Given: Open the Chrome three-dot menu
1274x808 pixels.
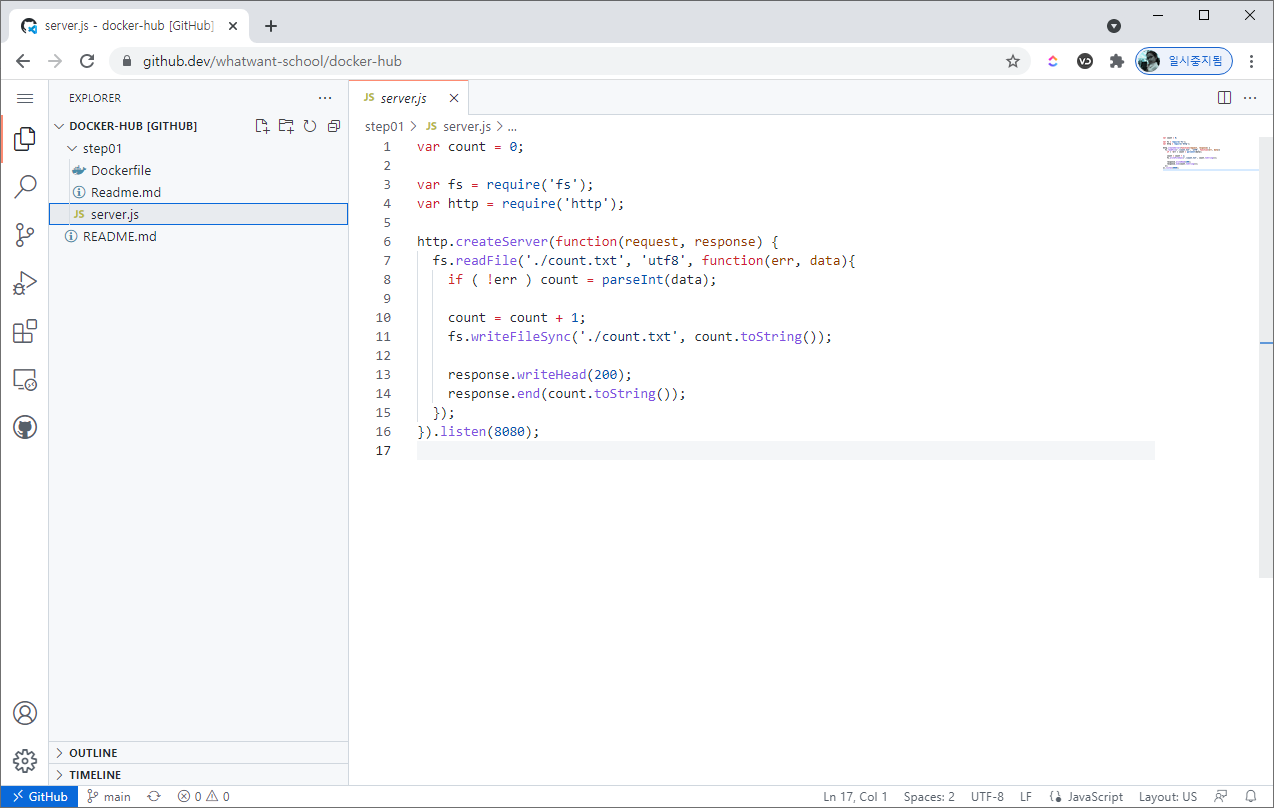Looking at the screenshot, I should click(1252, 61).
